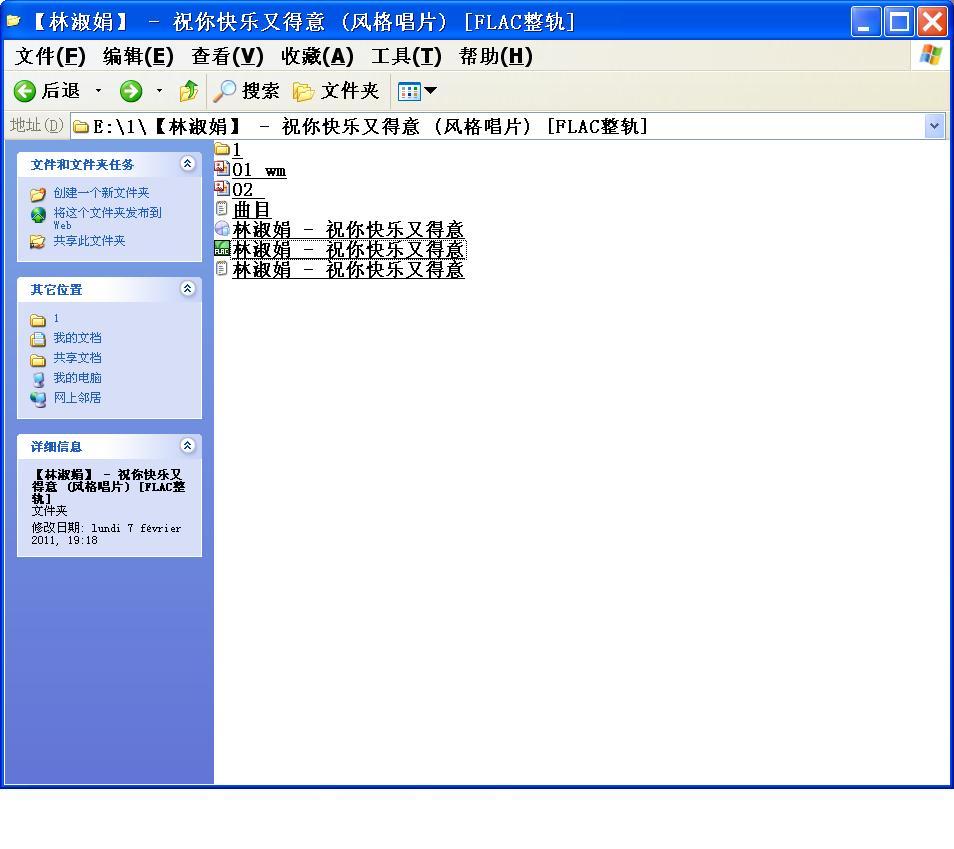The width and height of the screenshot is (954, 849).
Task: Go up one folder level icon
Action: (189, 91)
